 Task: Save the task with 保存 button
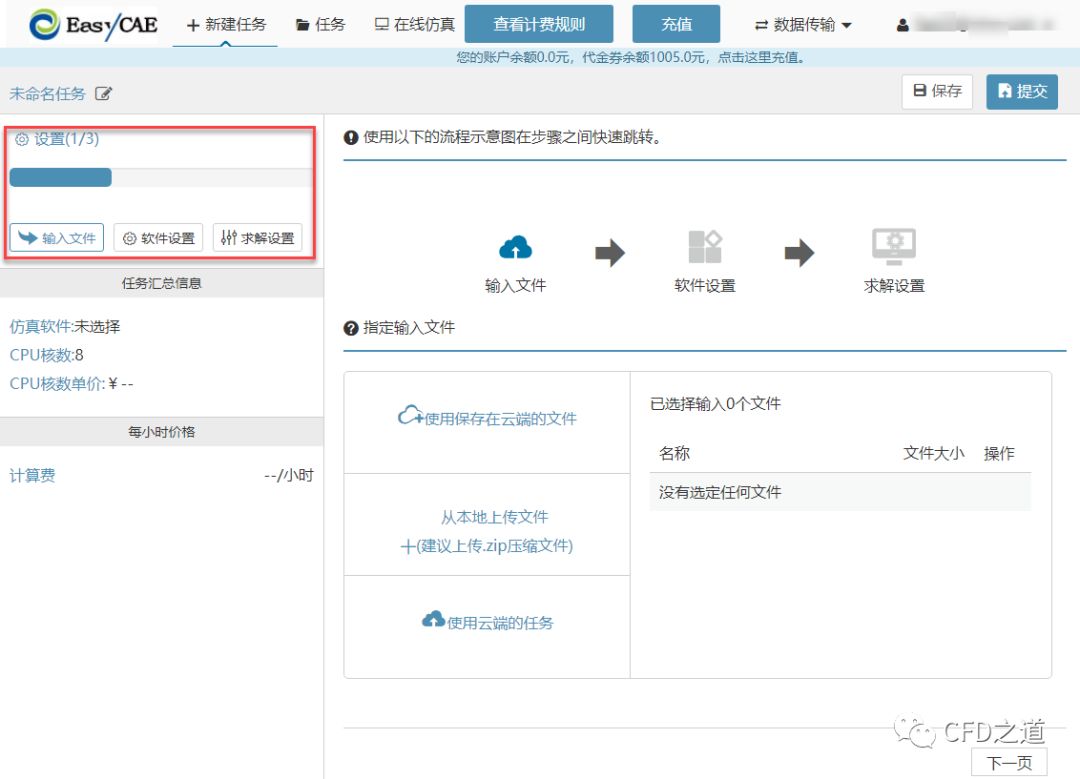(x=937, y=91)
